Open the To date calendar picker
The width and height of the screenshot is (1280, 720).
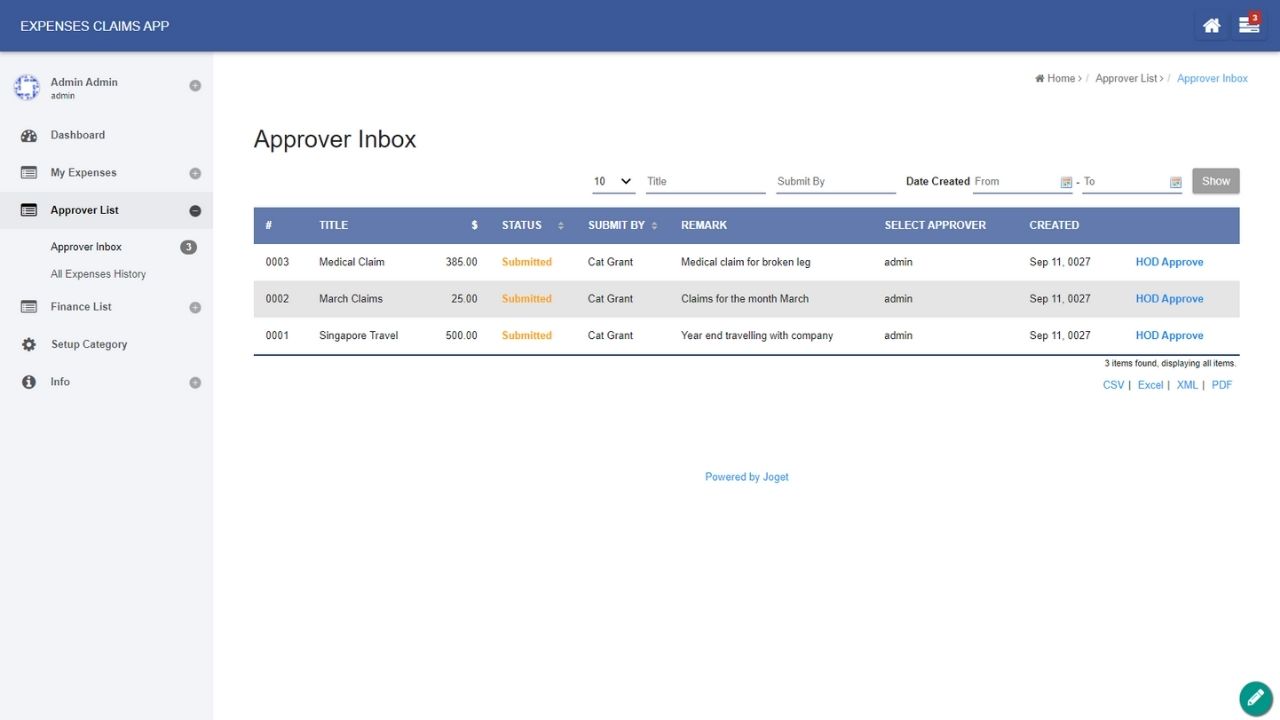[1175, 182]
